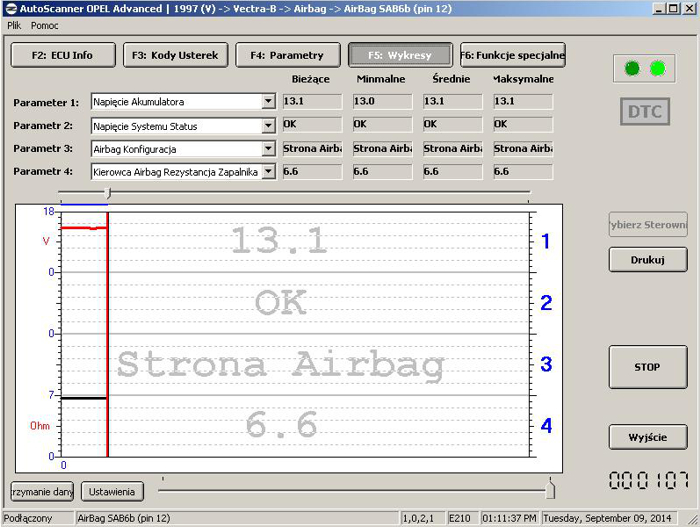Click the slider thumb above the chart

107,193
